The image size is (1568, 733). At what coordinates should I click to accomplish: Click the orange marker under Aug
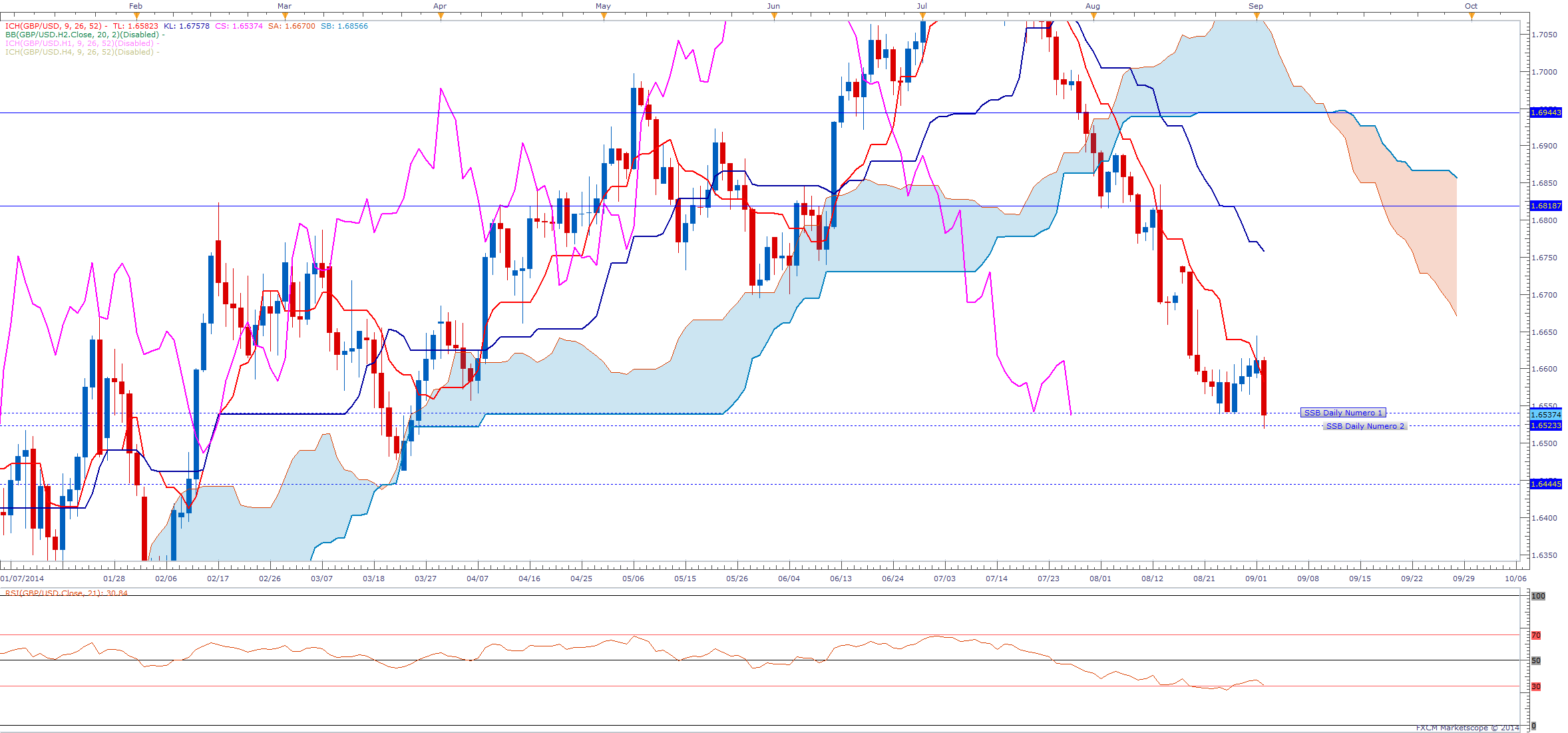pos(1093,16)
